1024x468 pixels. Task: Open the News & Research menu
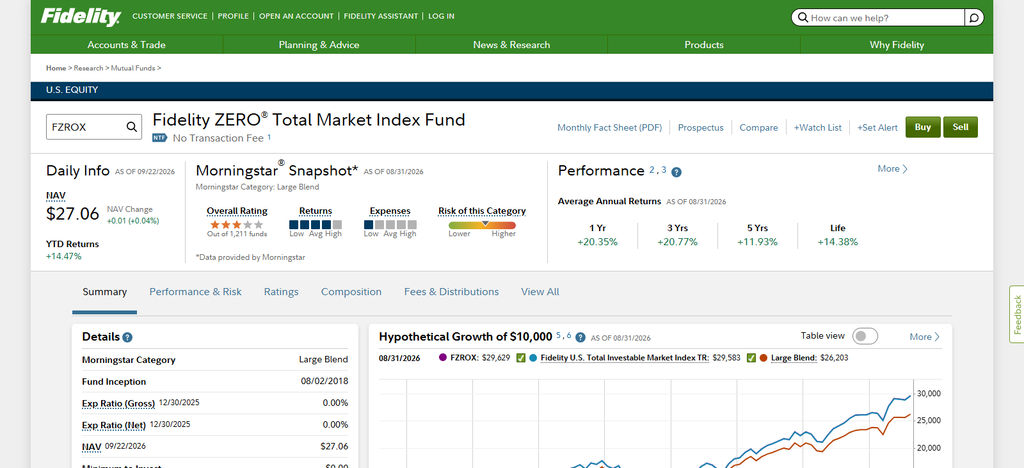pyautogui.click(x=511, y=44)
